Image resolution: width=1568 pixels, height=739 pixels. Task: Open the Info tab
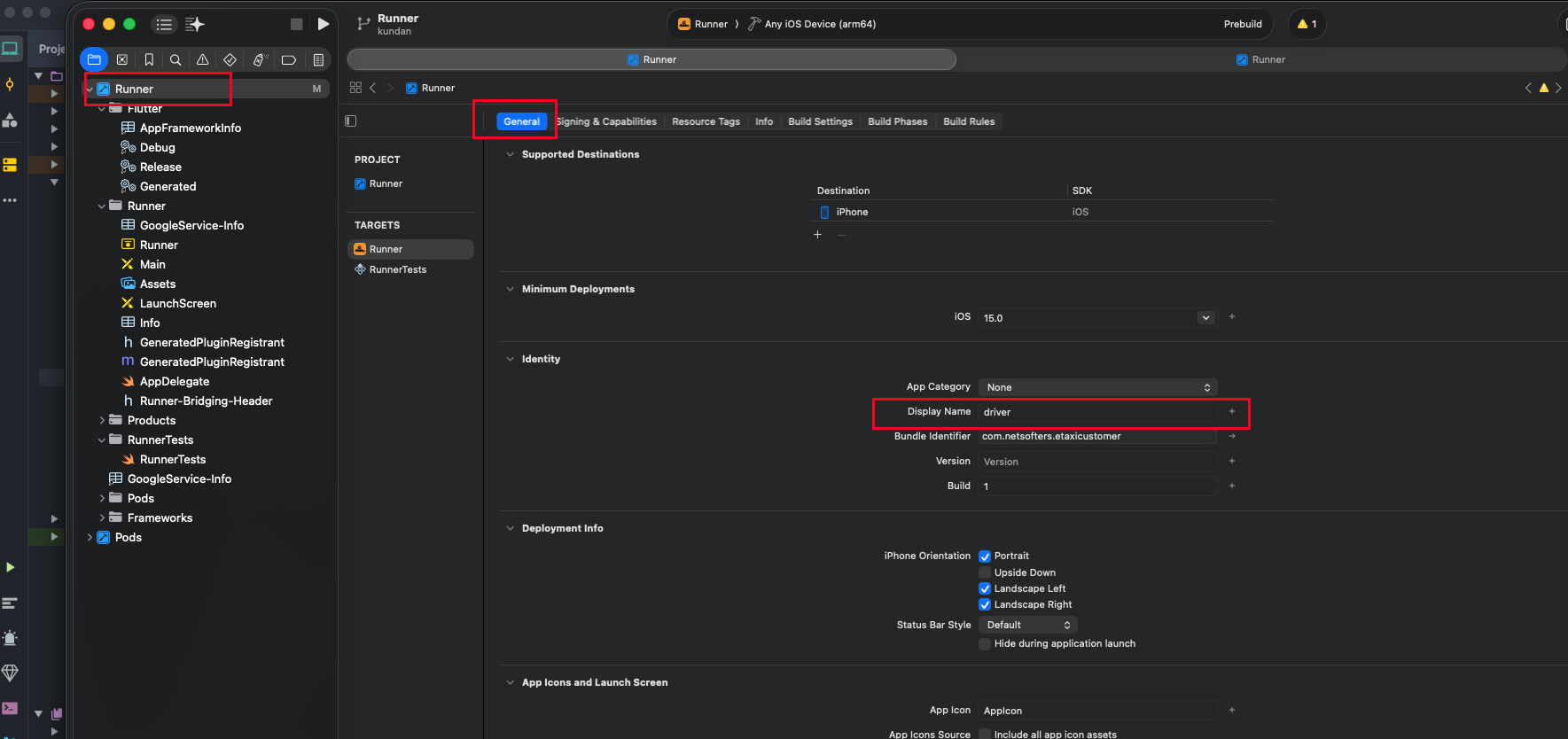(764, 121)
